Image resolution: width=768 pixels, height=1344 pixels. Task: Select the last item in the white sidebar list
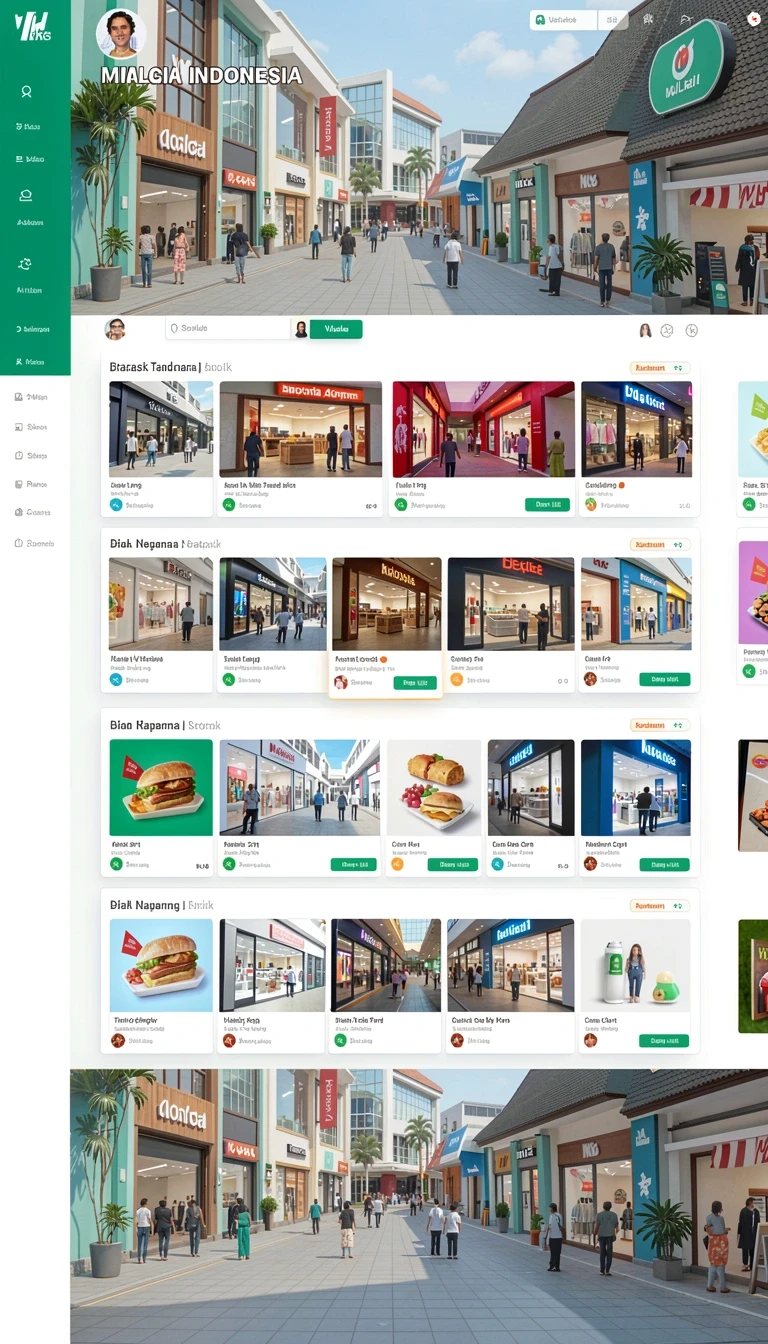coord(34,543)
